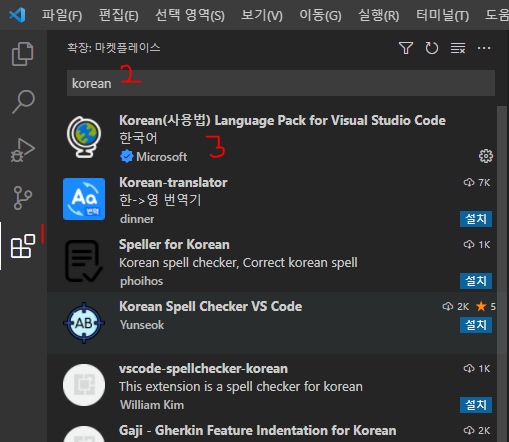The image size is (509, 442).
Task: Open manage gear for Korean Language Pack
Action: click(x=486, y=156)
